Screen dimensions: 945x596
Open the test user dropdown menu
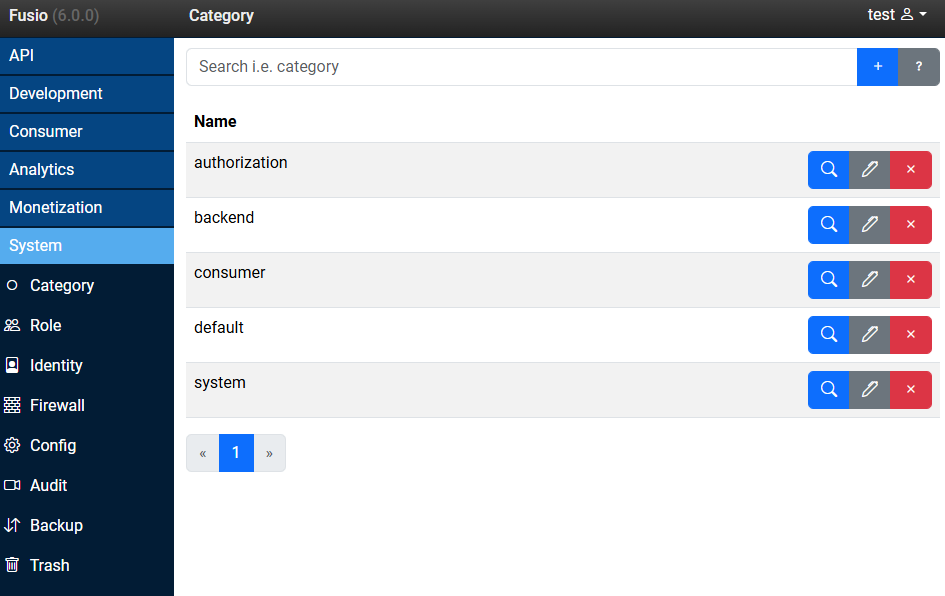point(896,15)
